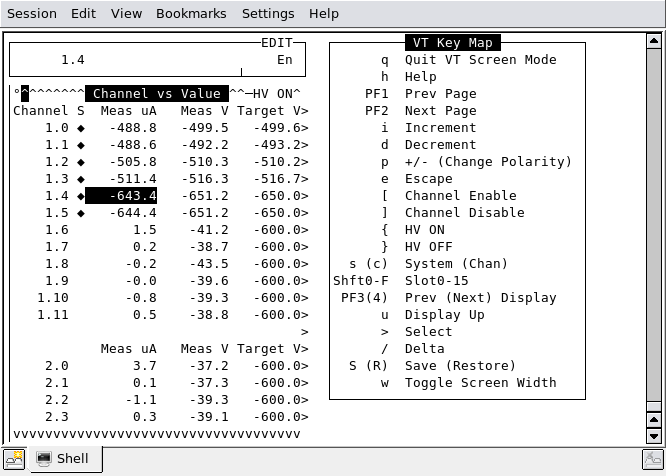Click the HV OFF key map entry

429,247
